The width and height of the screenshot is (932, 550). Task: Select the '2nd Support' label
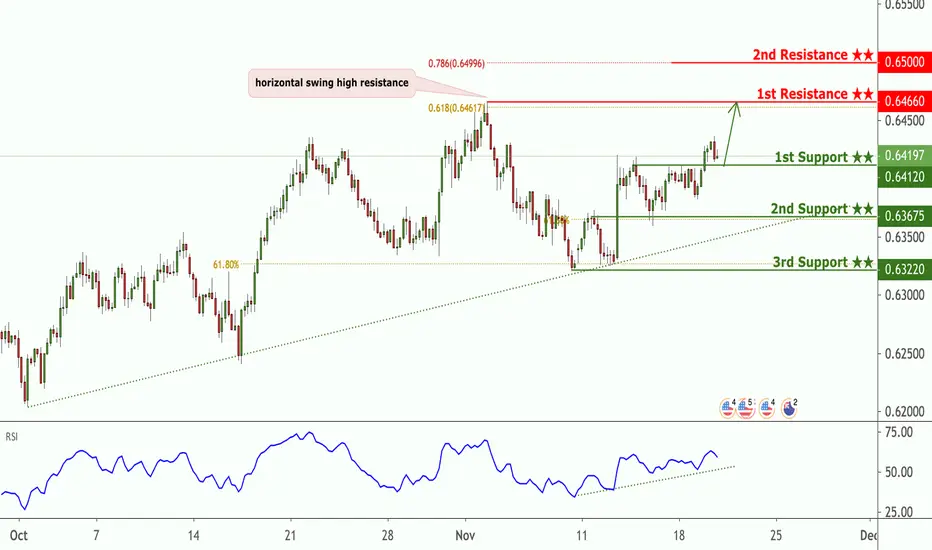822,209
